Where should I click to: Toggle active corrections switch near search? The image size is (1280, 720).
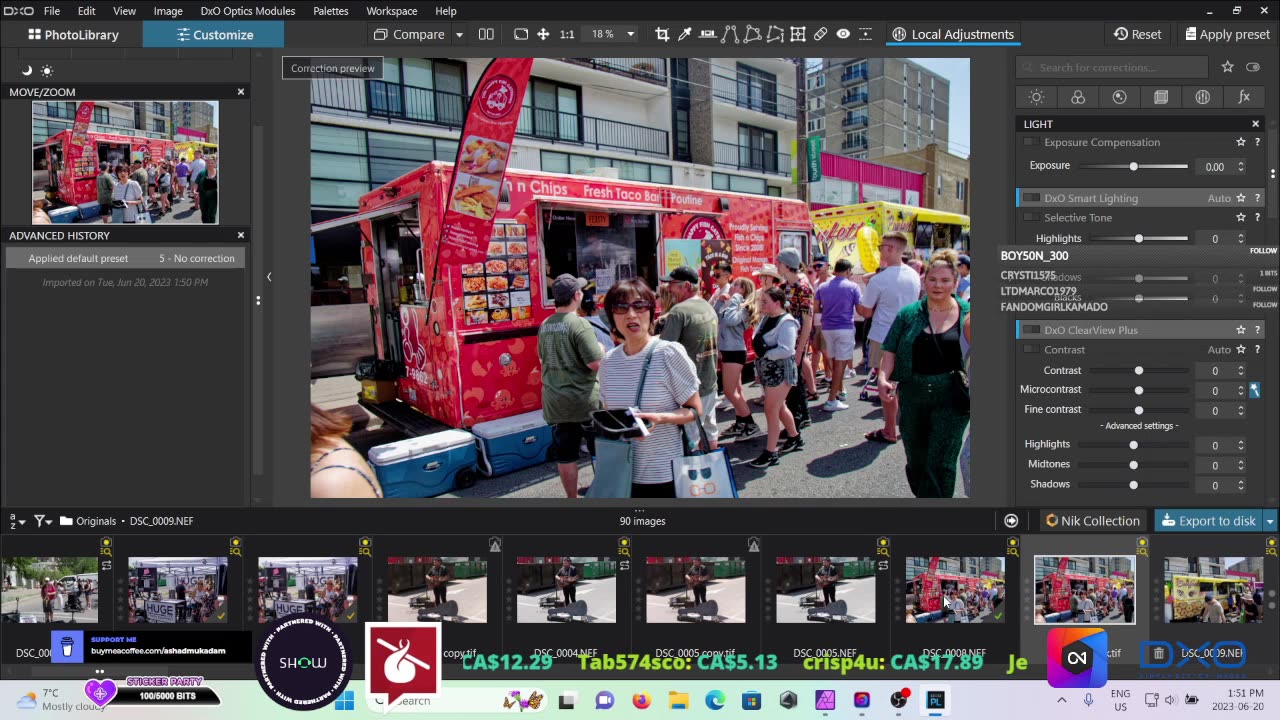(x=1255, y=67)
